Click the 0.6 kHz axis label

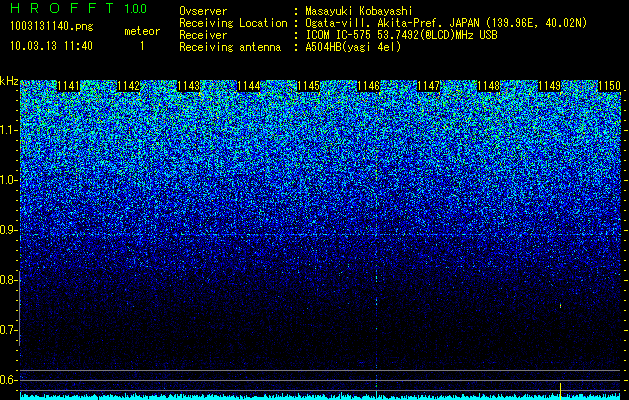pyautogui.click(x=8, y=380)
